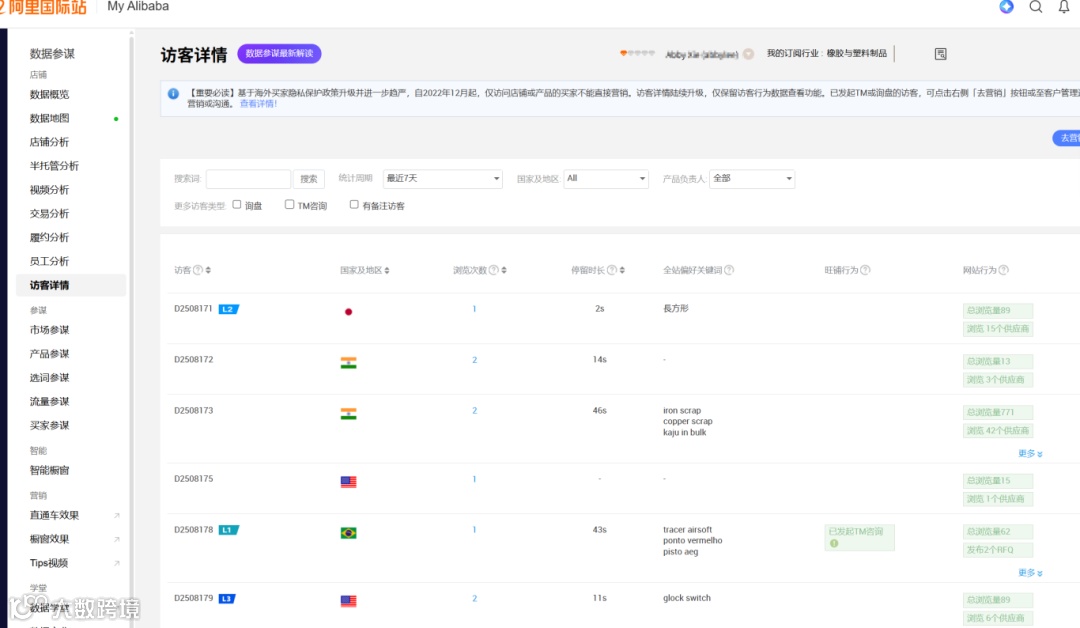Open the 统计周期 最近7天 dropdown
Image resolution: width=1080 pixels, height=628 pixels.
coord(443,178)
